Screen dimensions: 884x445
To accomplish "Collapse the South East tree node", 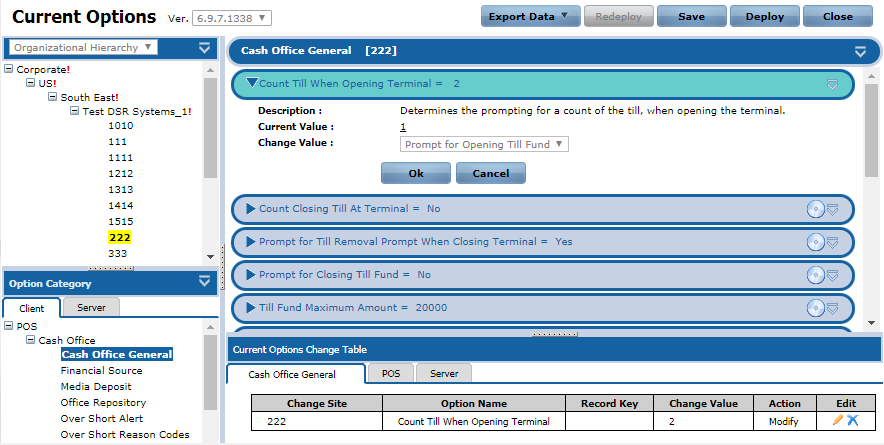I will [52, 97].
